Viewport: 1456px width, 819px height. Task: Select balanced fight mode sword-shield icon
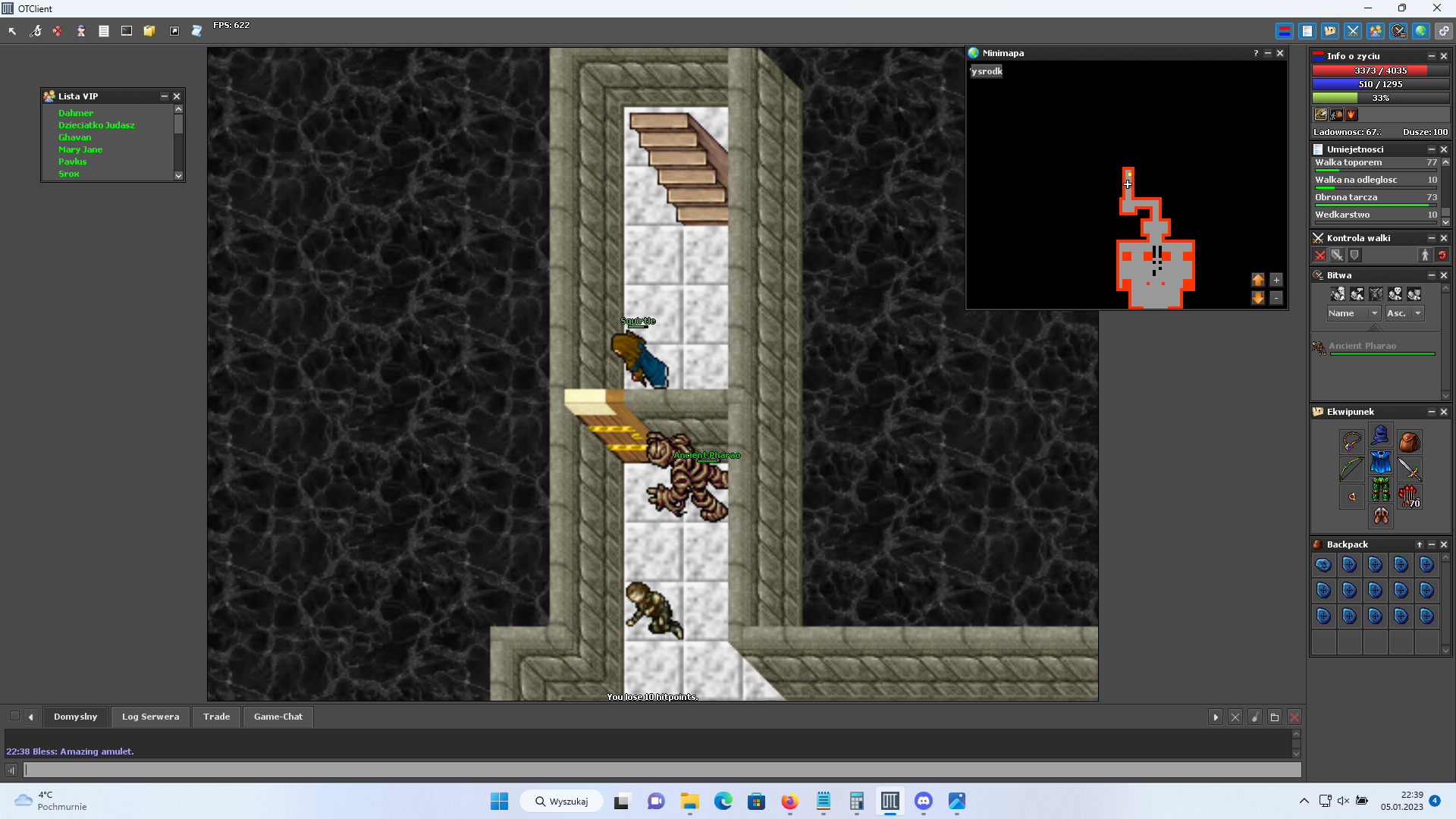(1337, 256)
